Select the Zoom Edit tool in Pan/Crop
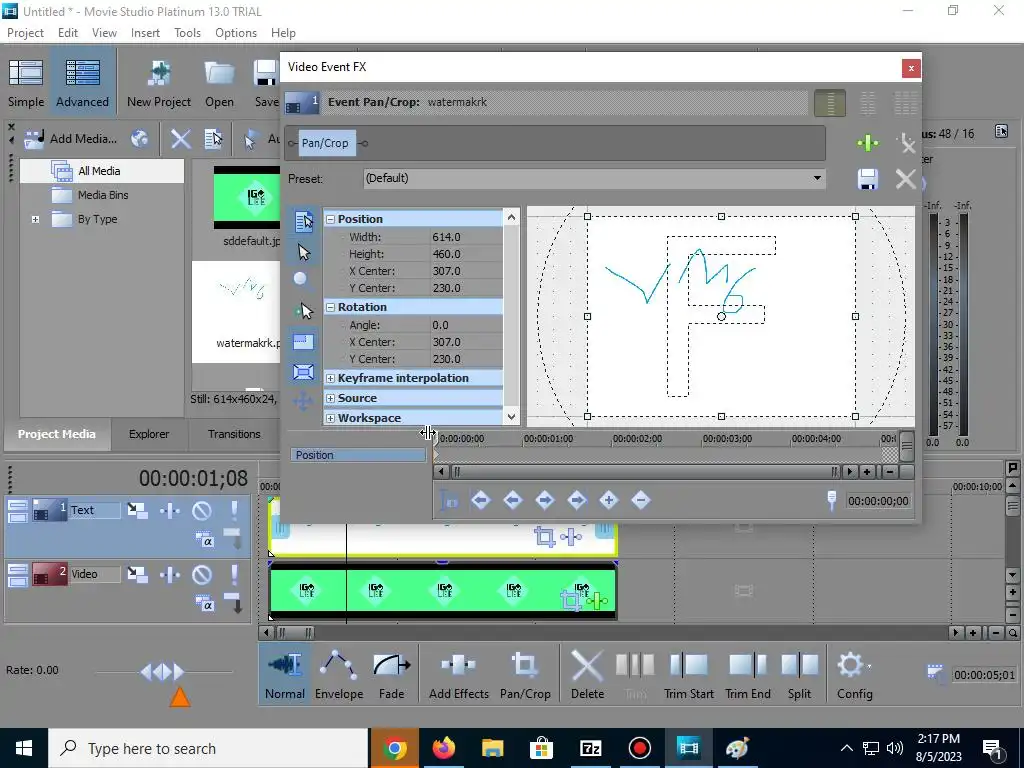The height and width of the screenshot is (768, 1024). pos(300,280)
